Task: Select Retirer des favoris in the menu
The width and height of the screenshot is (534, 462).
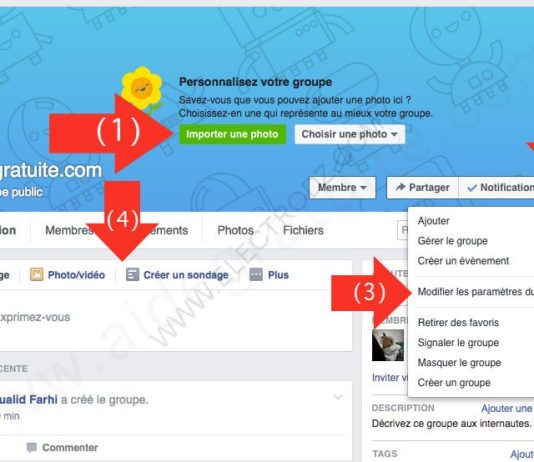Action: click(x=458, y=322)
